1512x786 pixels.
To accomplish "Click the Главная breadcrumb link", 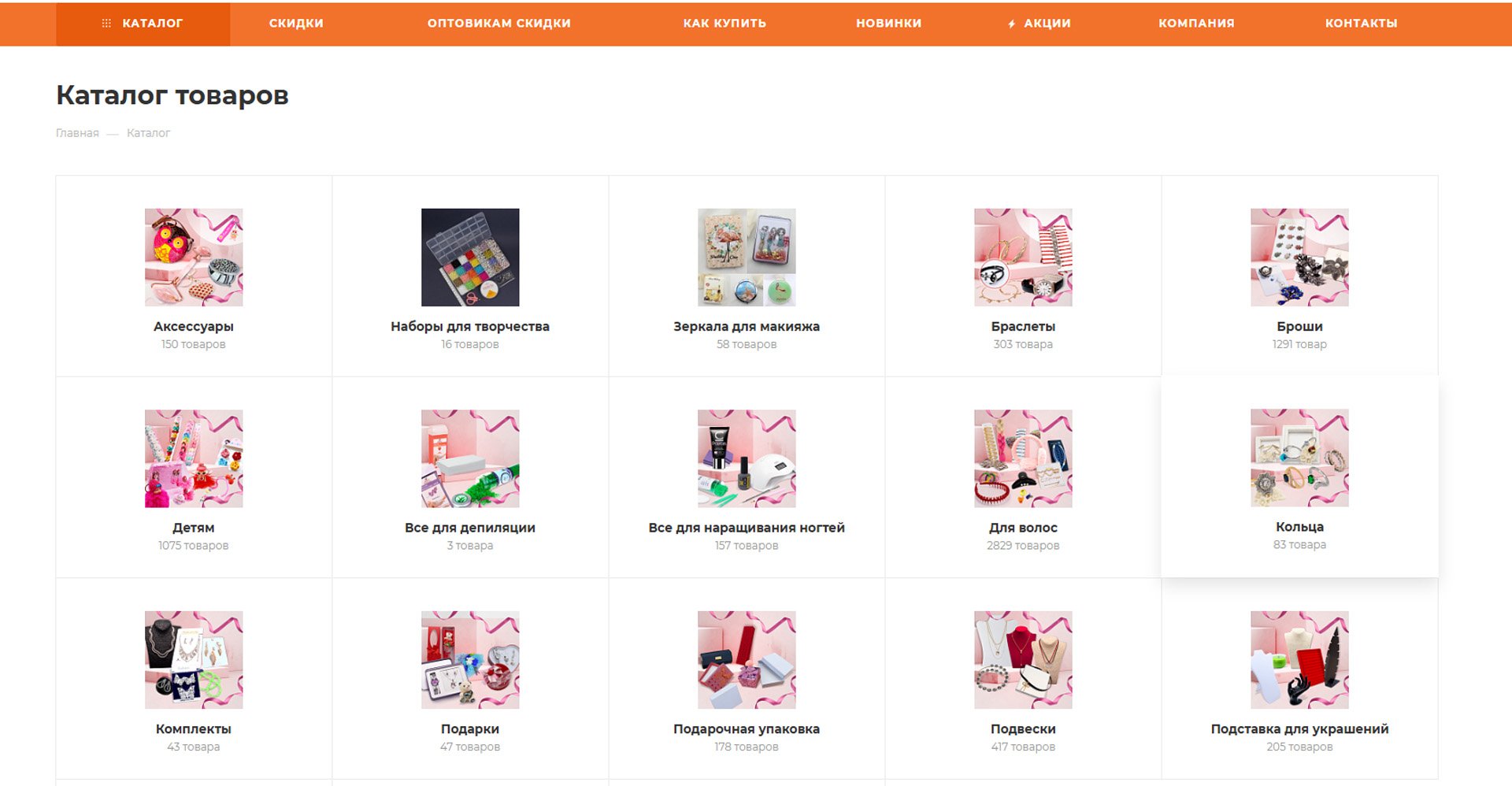I will pyautogui.click(x=77, y=133).
